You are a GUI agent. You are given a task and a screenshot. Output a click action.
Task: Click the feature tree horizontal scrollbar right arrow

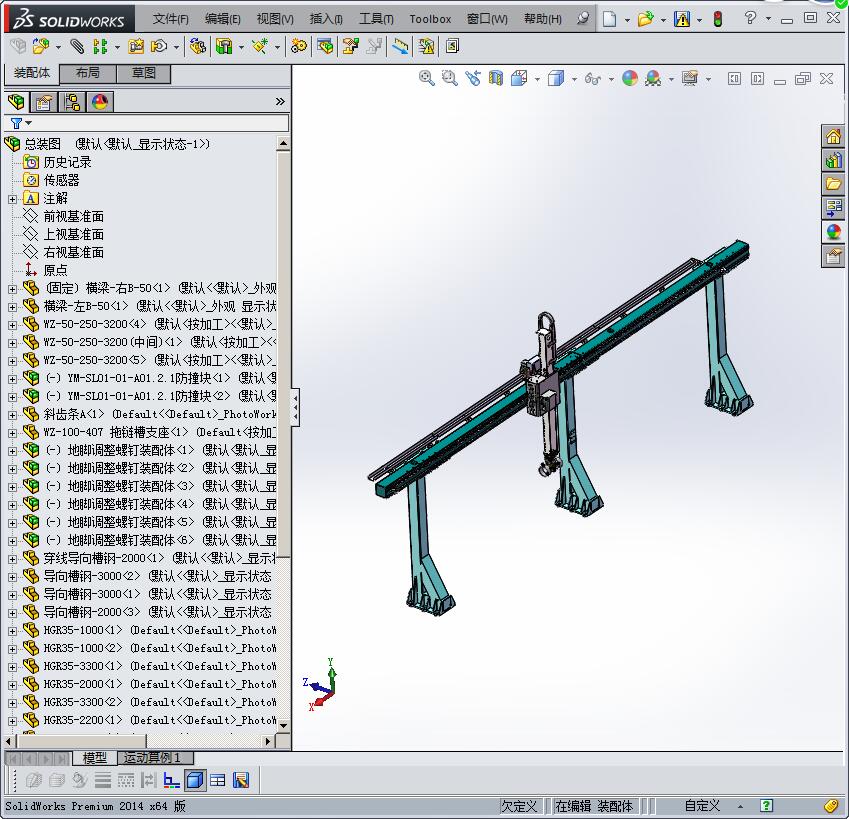pyautogui.click(x=268, y=741)
